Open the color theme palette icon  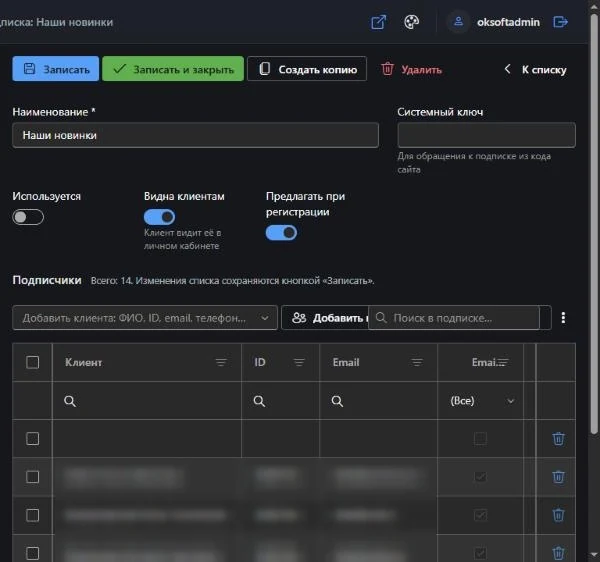click(411, 22)
